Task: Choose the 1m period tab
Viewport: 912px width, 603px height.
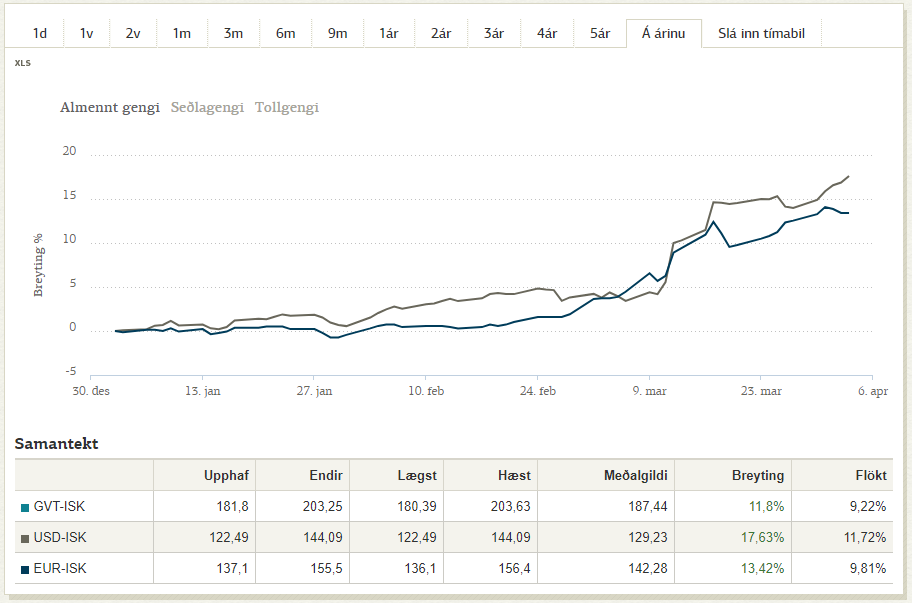Action: (x=181, y=33)
